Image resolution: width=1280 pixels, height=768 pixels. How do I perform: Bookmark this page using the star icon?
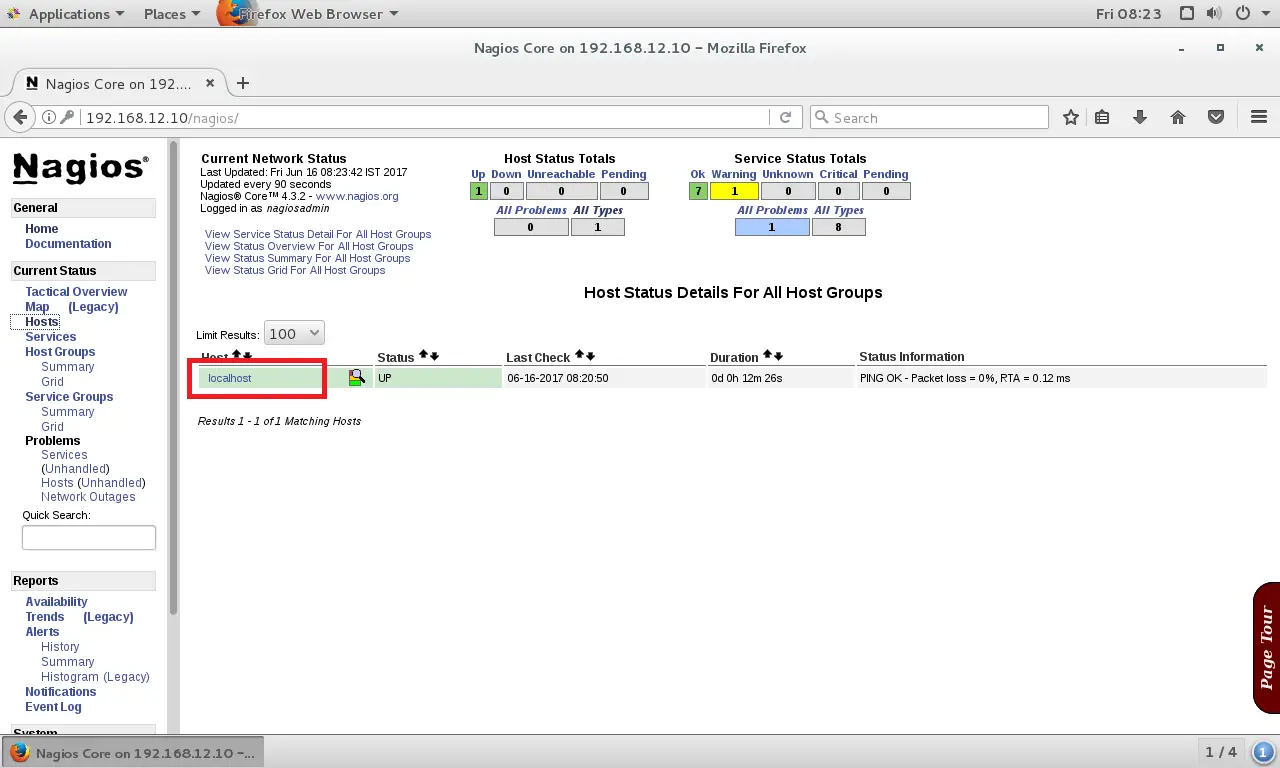(1071, 116)
